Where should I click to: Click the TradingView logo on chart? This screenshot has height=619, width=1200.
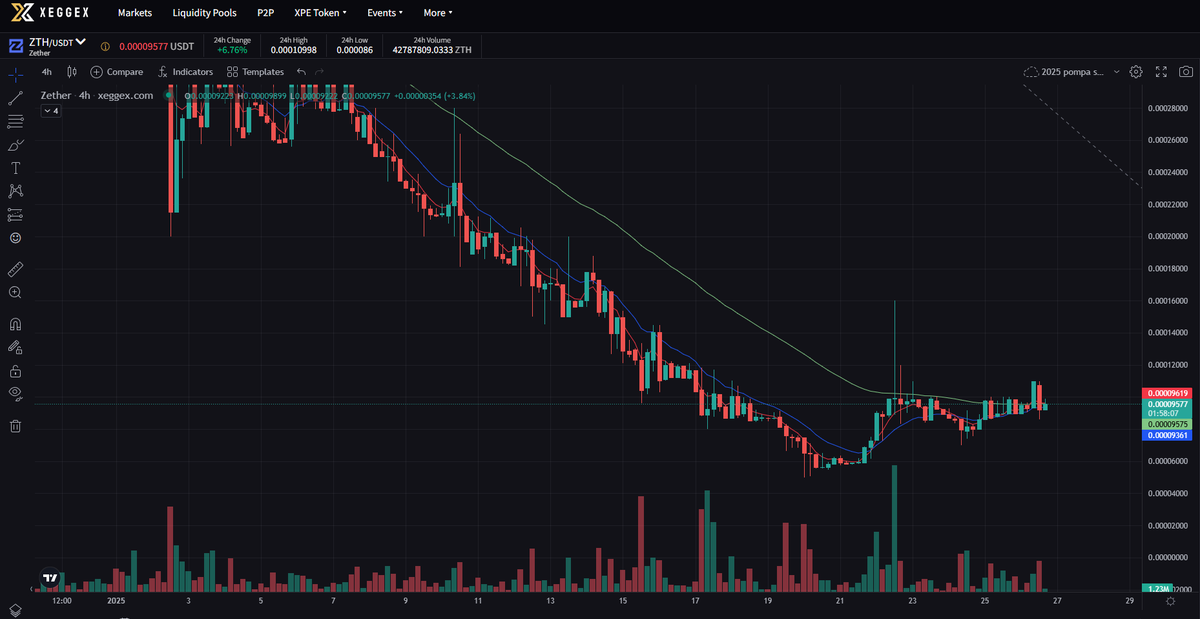tap(50, 577)
